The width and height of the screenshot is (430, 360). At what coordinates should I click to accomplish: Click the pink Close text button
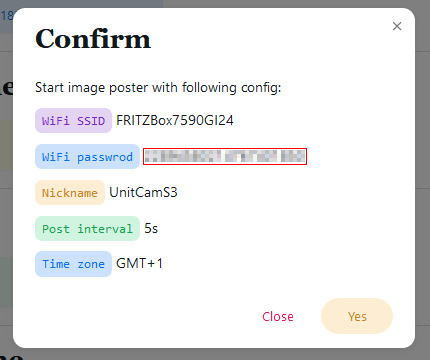[278, 316]
